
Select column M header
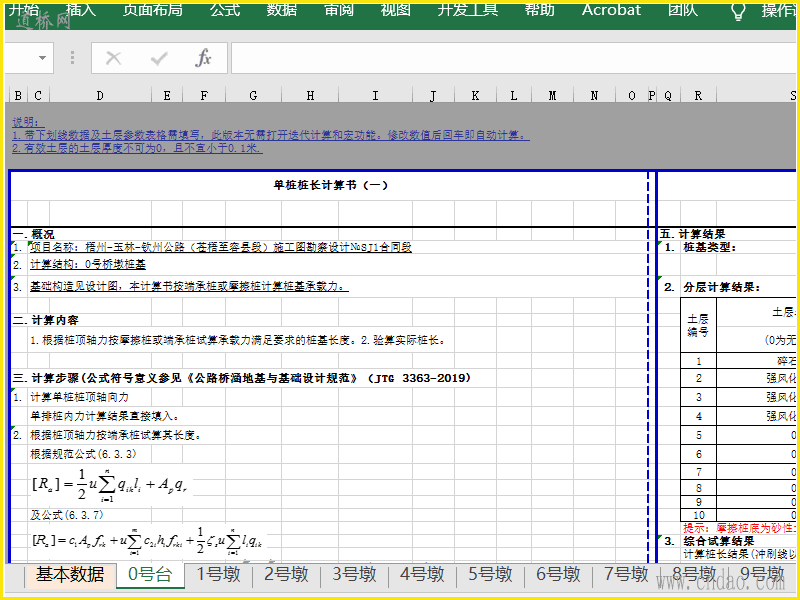552,95
